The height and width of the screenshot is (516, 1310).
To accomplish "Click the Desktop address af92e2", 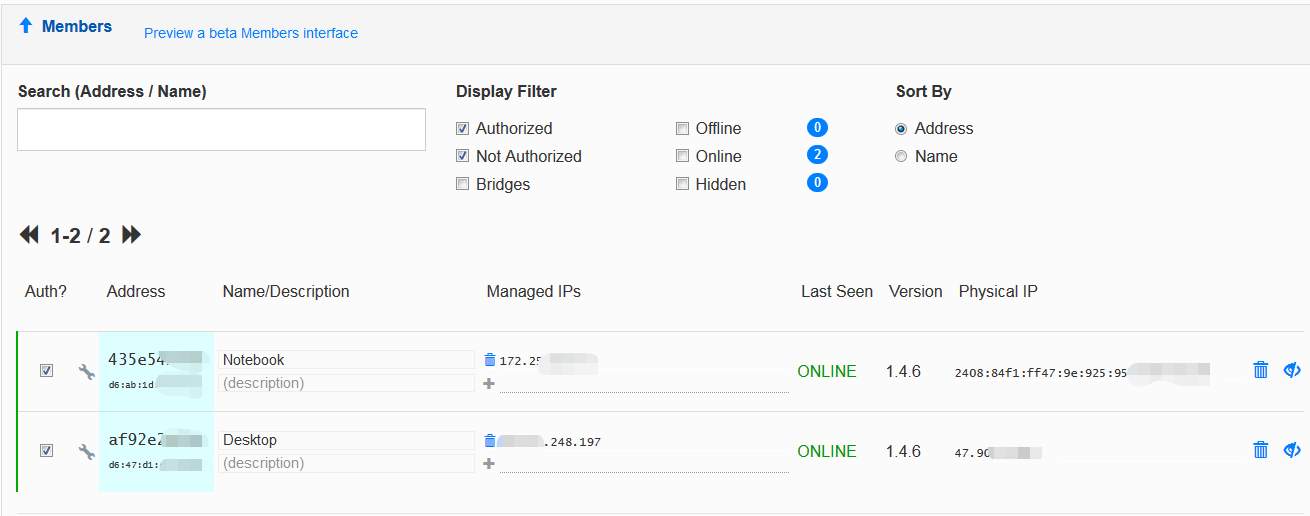I will click(x=155, y=440).
